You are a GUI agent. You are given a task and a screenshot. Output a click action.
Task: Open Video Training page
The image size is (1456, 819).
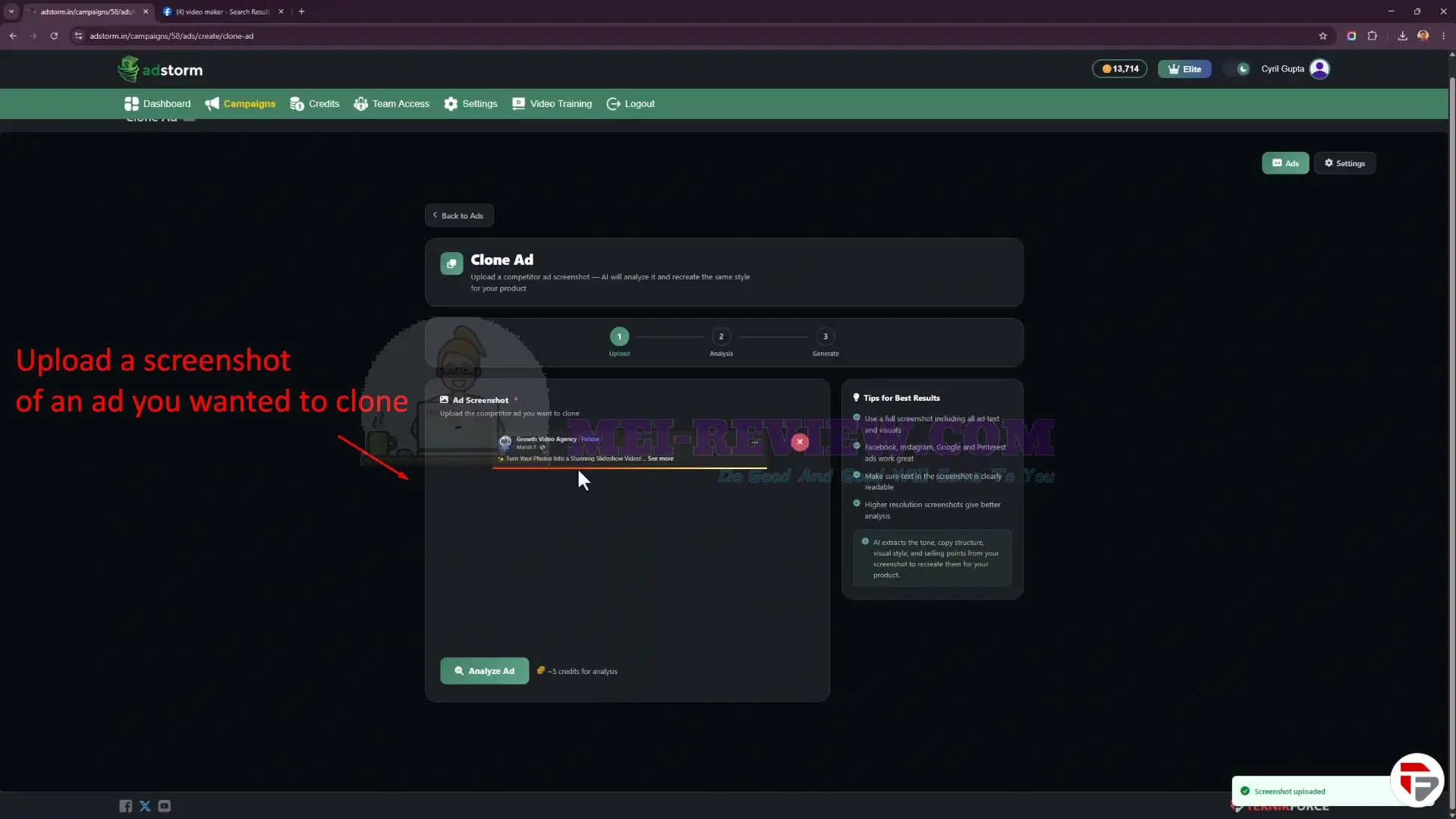(x=552, y=104)
